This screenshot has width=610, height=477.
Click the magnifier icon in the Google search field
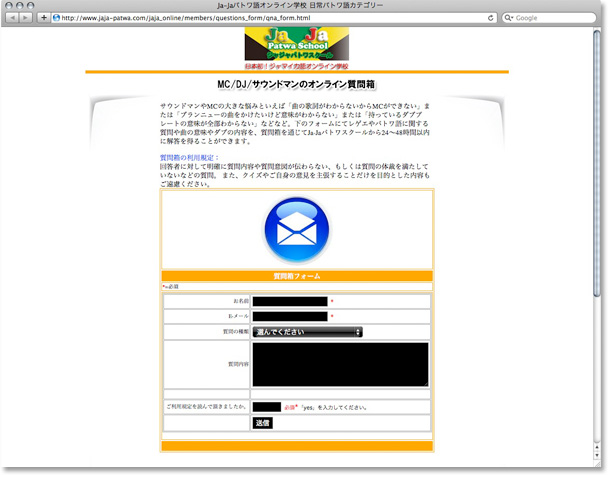coord(510,18)
